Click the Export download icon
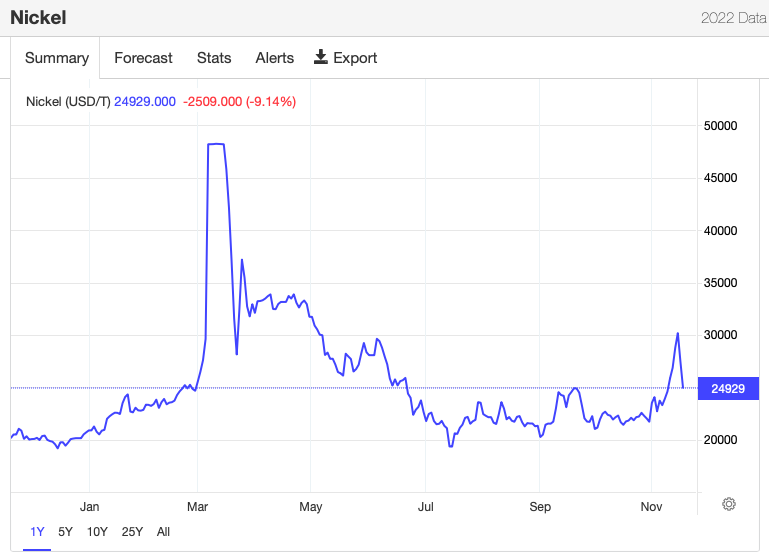Image resolution: width=769 pixels, height=560 pixels. 321,57
